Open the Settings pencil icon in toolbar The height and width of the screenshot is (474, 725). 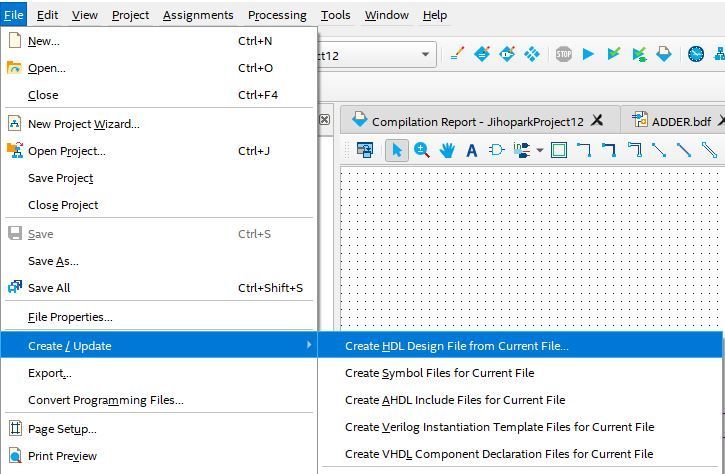(x=457, y=54)
